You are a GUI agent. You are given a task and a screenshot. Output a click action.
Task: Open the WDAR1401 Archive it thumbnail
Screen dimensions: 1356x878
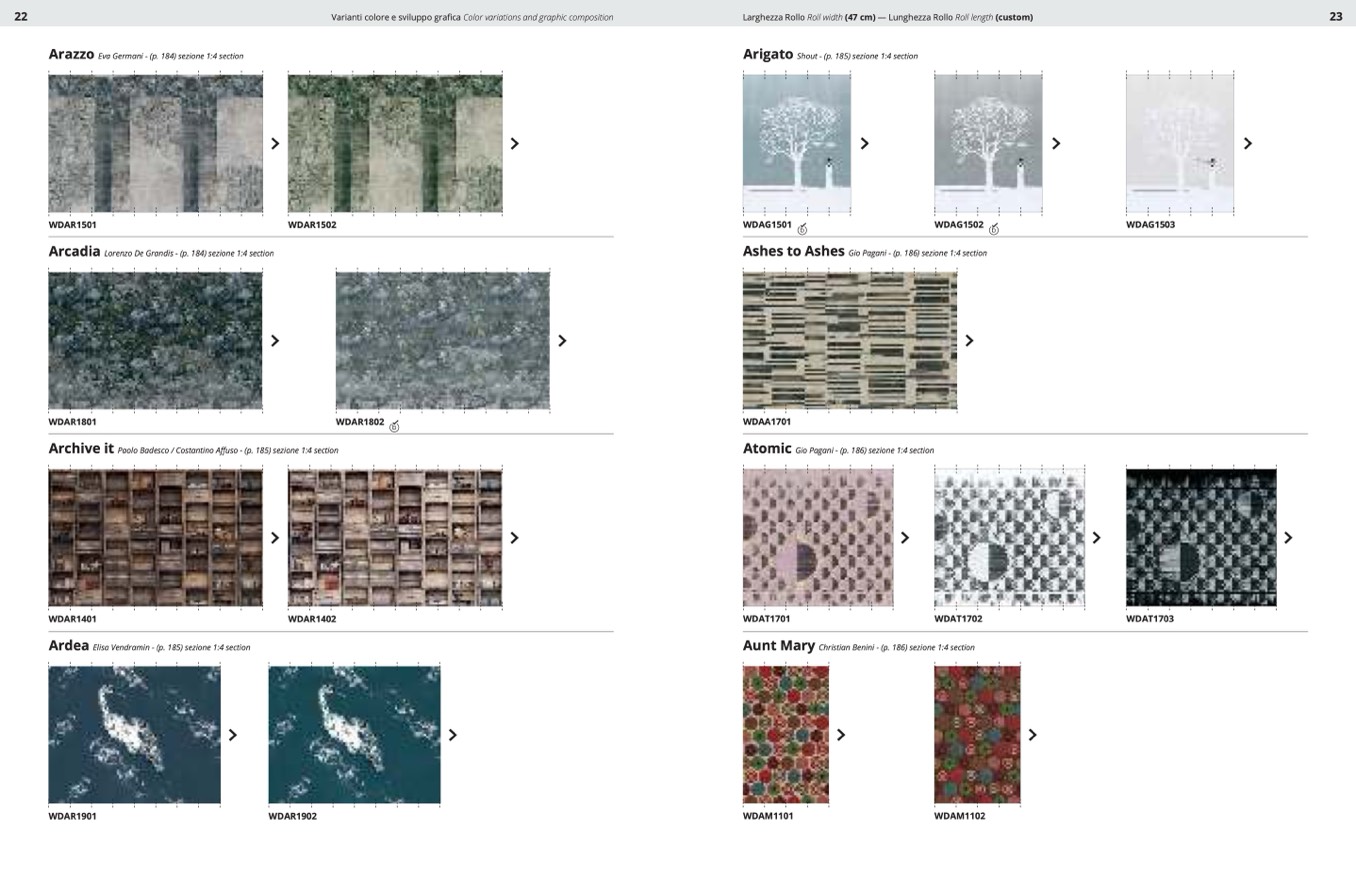click(155, 537)
